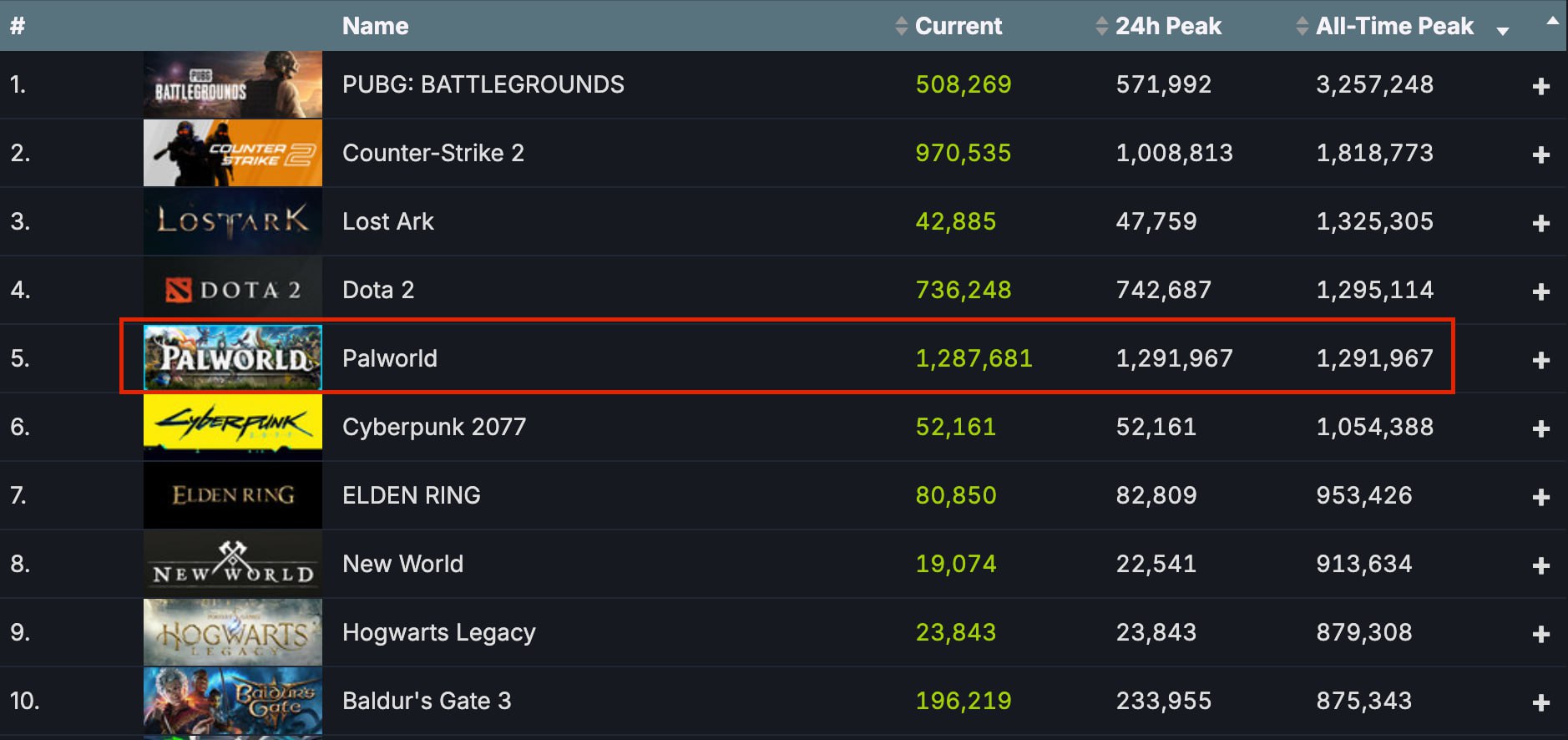Image resolution: width=1568 pixels, height=740 pixels.
Task: Click the plus icon for Counter-Strike 2
Action: [1541, 155]
